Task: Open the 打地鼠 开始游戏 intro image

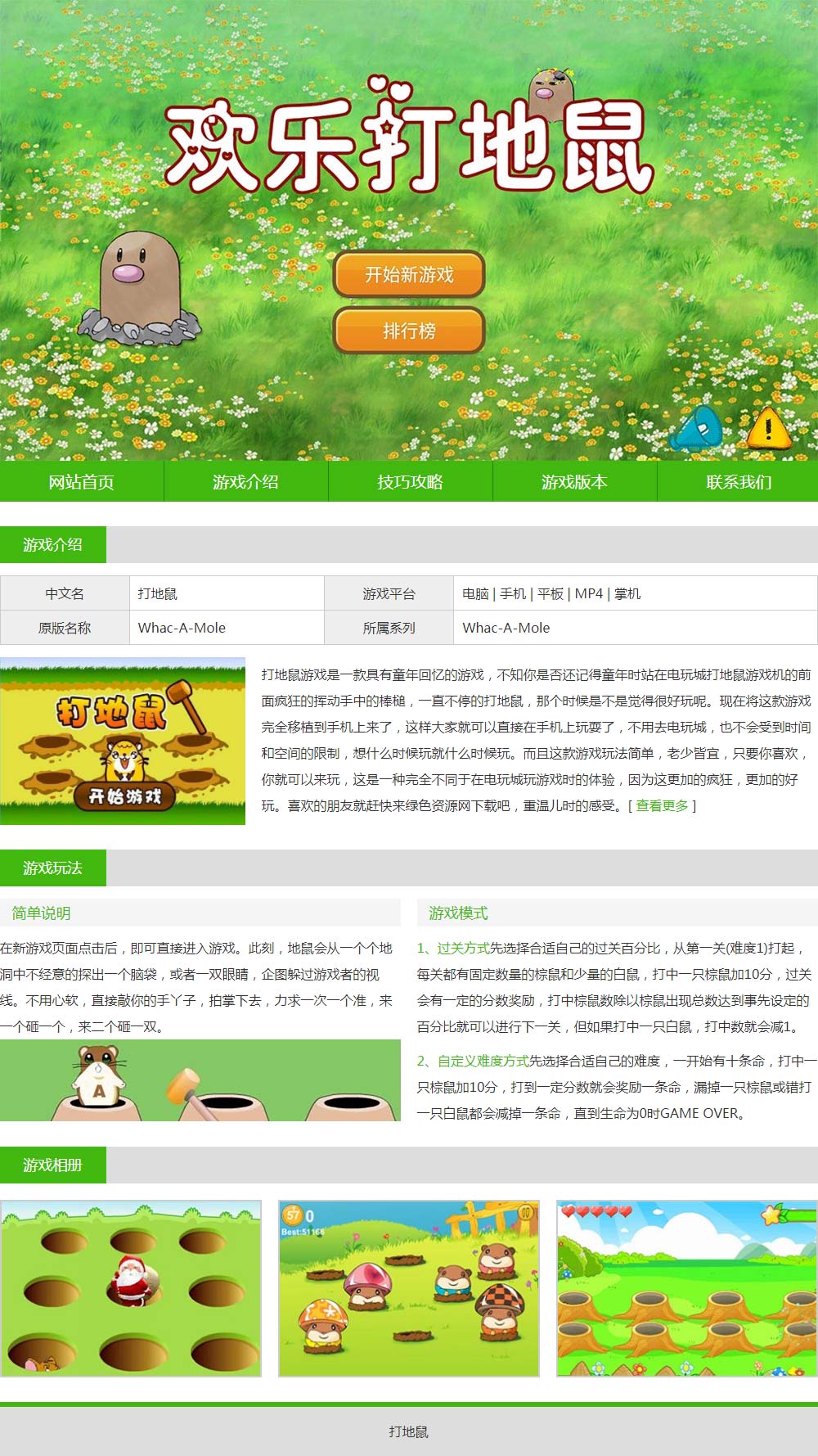Action: (x=123, y=741)
